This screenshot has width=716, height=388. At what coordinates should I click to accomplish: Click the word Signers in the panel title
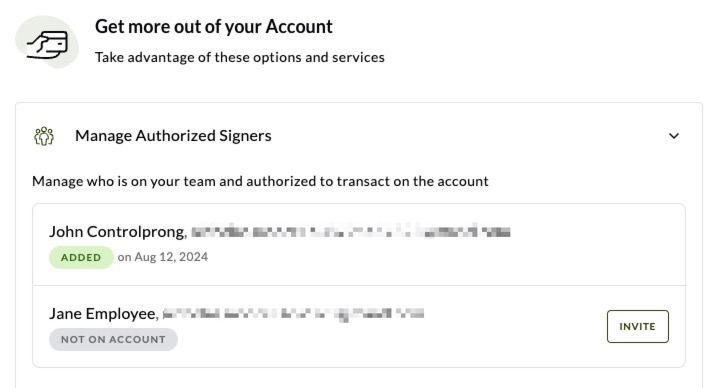(x=245, y=136)
